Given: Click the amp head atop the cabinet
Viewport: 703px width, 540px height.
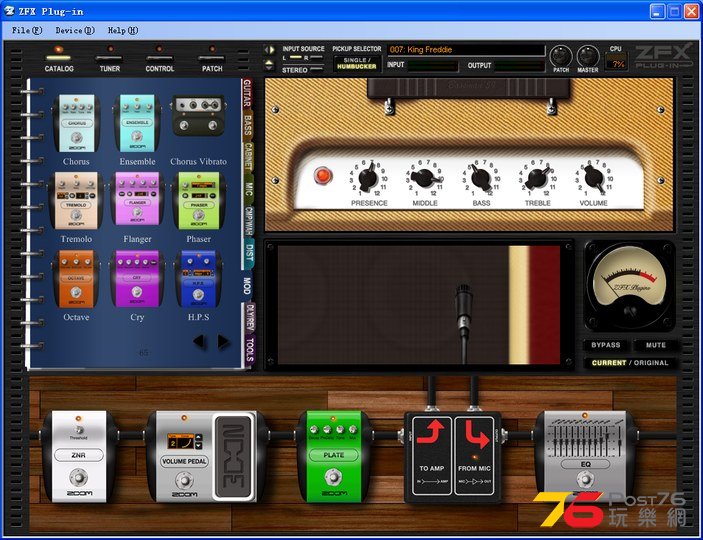Looking at the screenshot, I should coord(468,89).
